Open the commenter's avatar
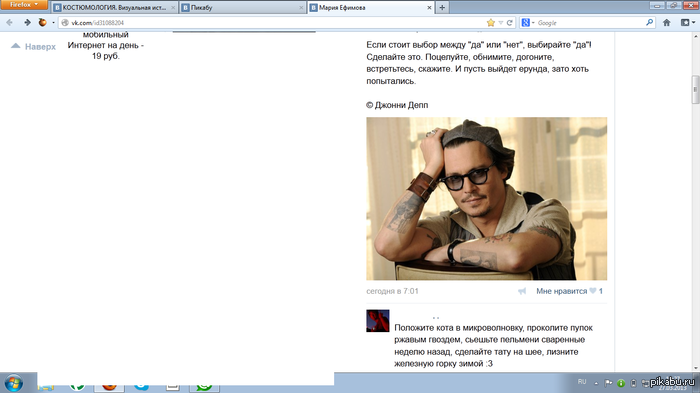This screenshot has height=393, width=700. point(378,321)
